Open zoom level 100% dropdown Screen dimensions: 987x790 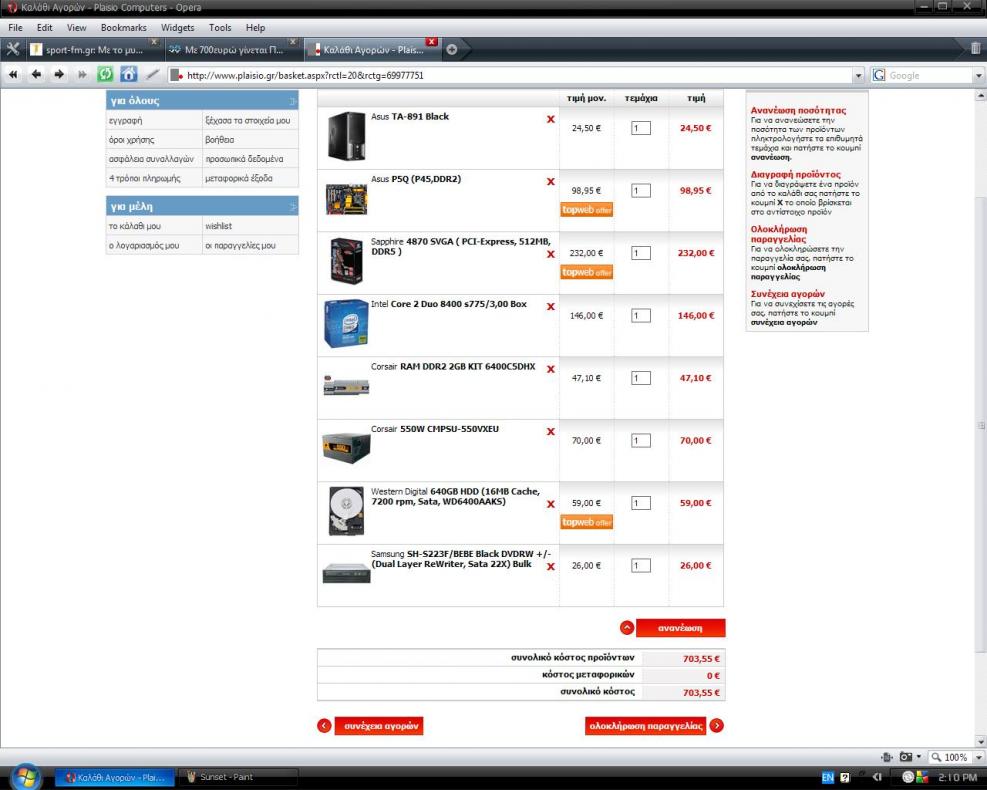click(979, 757)
